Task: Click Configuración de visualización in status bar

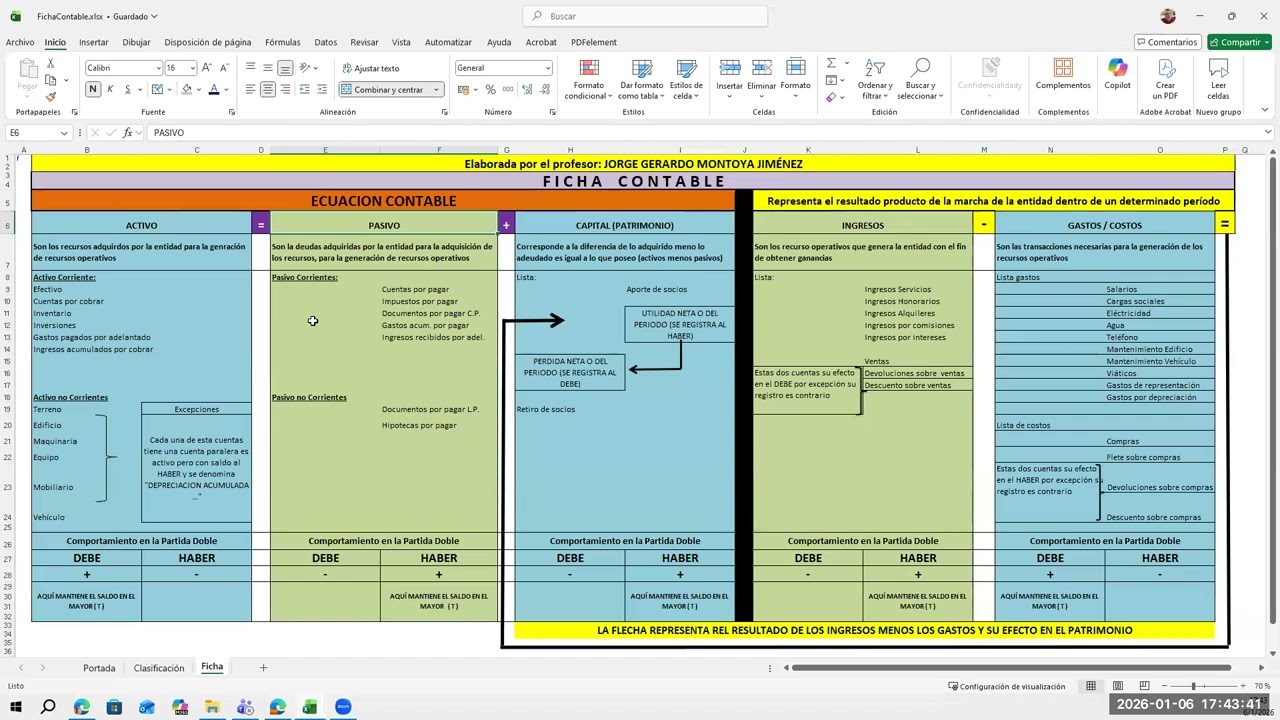Action: point(1006,686)
